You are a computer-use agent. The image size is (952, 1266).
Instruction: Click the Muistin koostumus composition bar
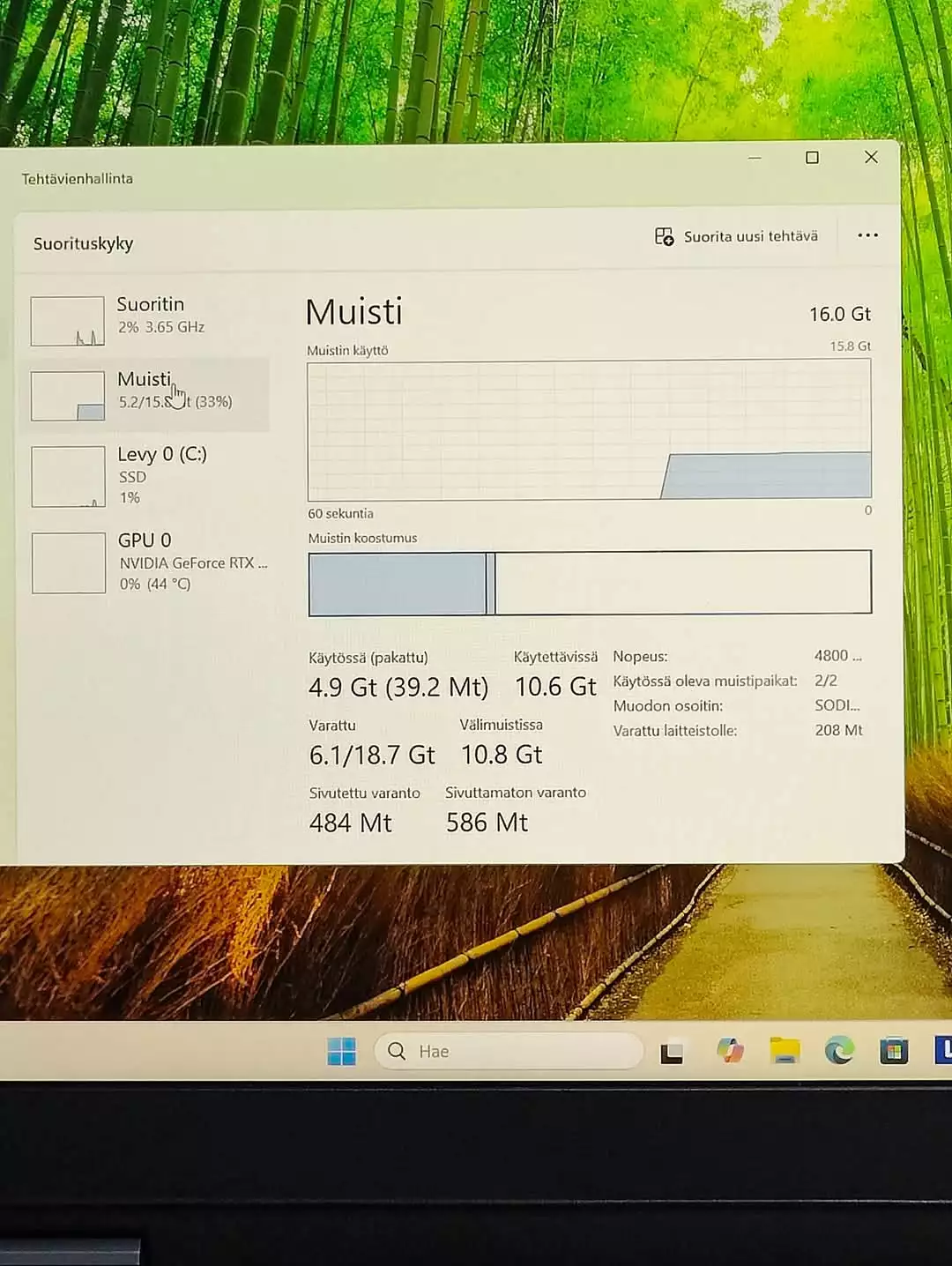coord(590,583)
